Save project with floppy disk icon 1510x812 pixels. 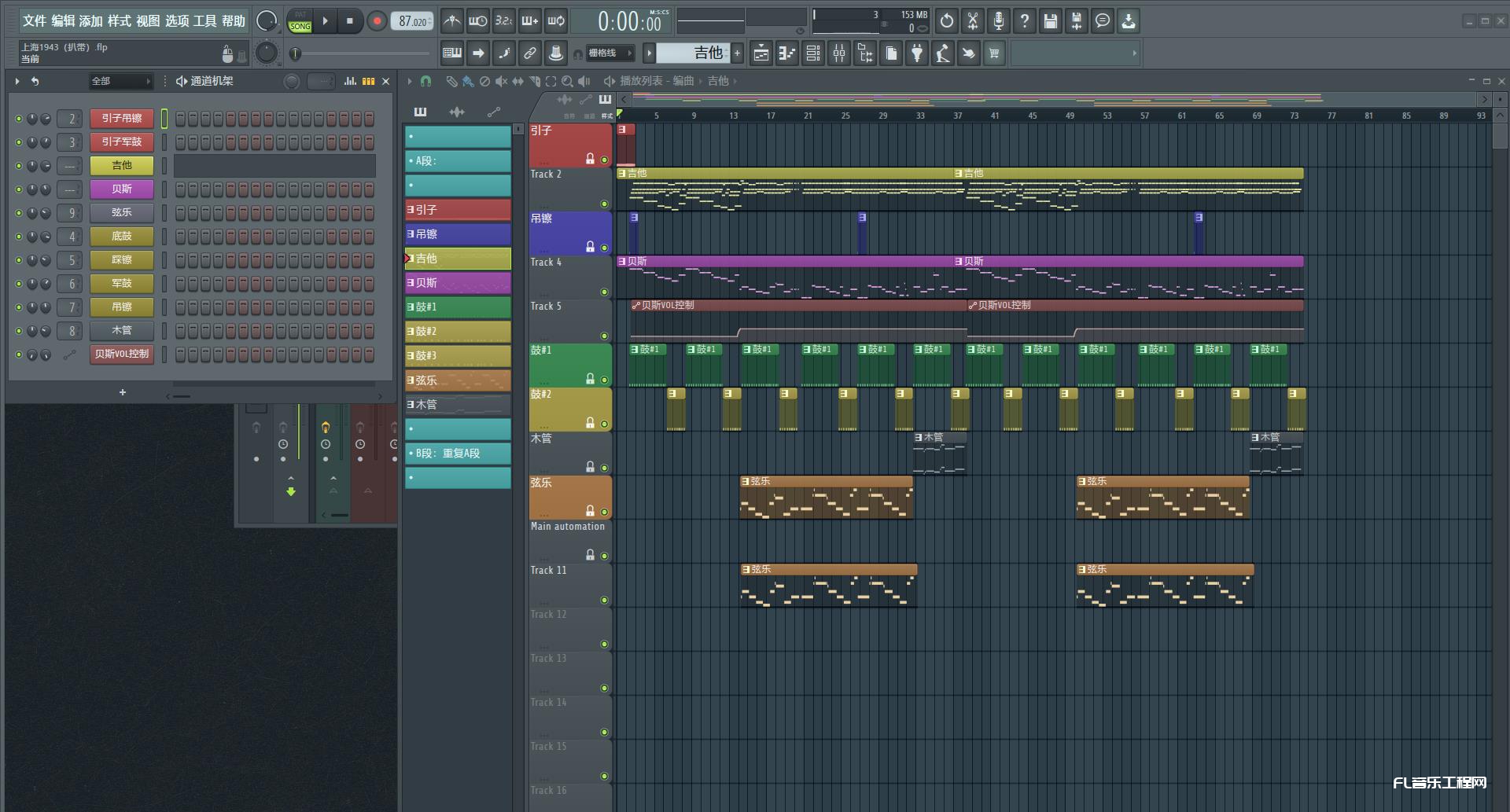1051,21
